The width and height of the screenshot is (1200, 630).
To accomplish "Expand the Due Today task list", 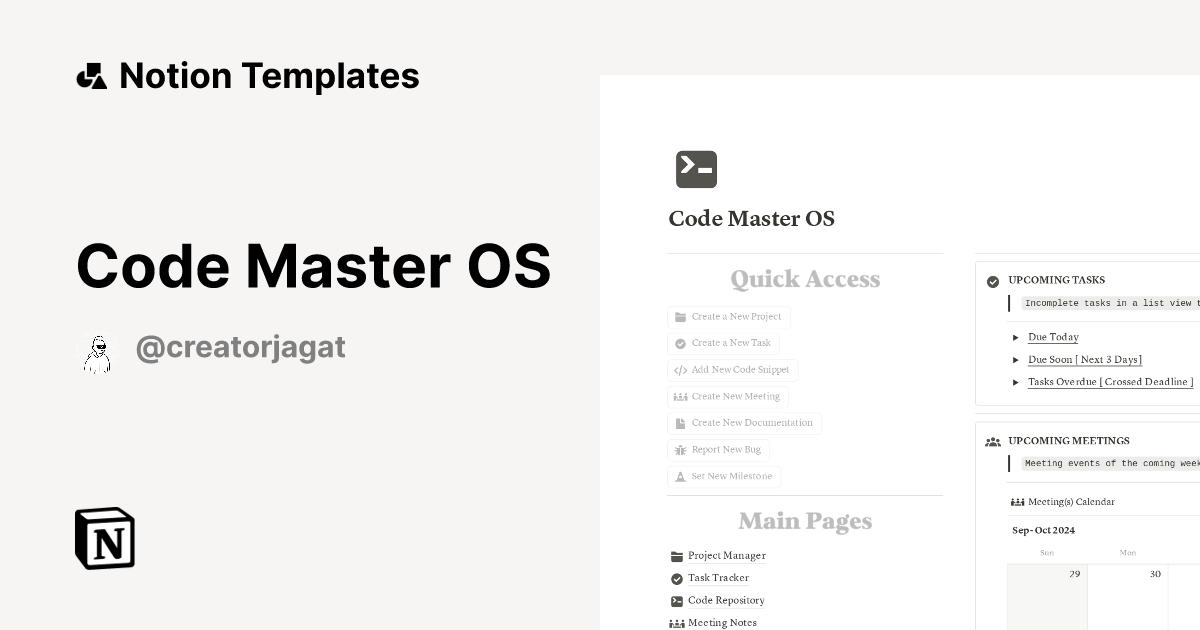I will coord(1016,337).
